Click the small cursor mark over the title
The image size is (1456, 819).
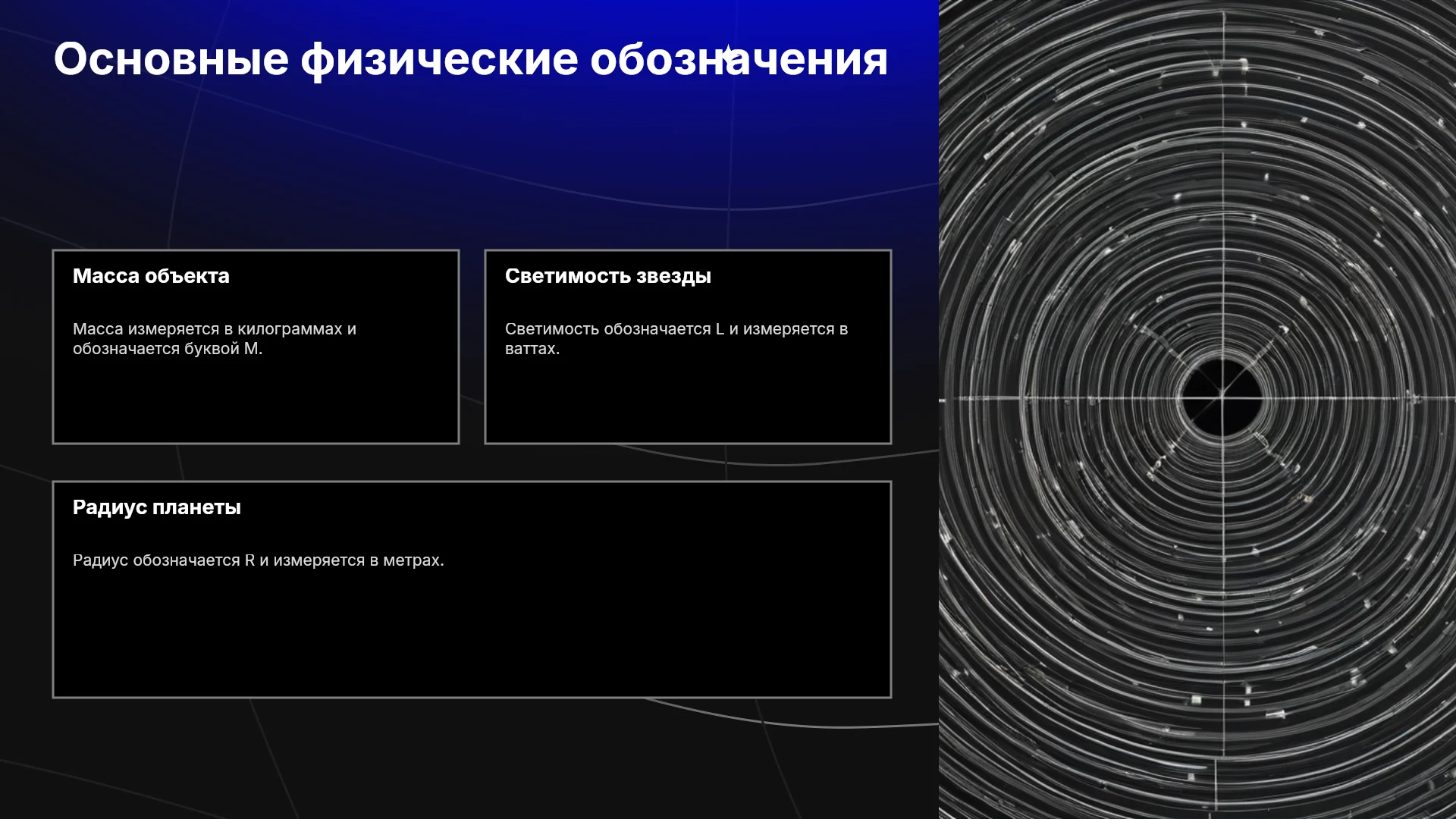point(726,53)
